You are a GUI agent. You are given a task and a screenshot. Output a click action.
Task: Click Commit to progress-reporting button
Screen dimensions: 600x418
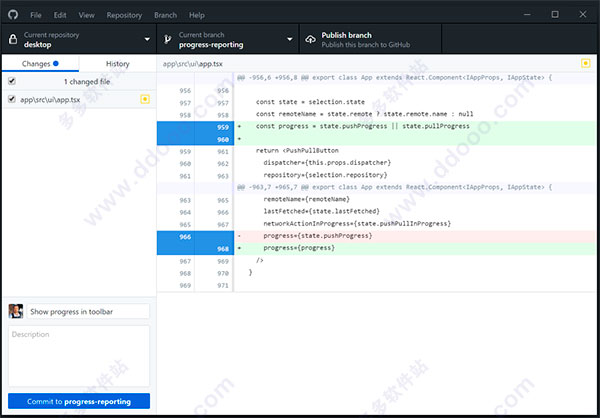pos(79,401)
